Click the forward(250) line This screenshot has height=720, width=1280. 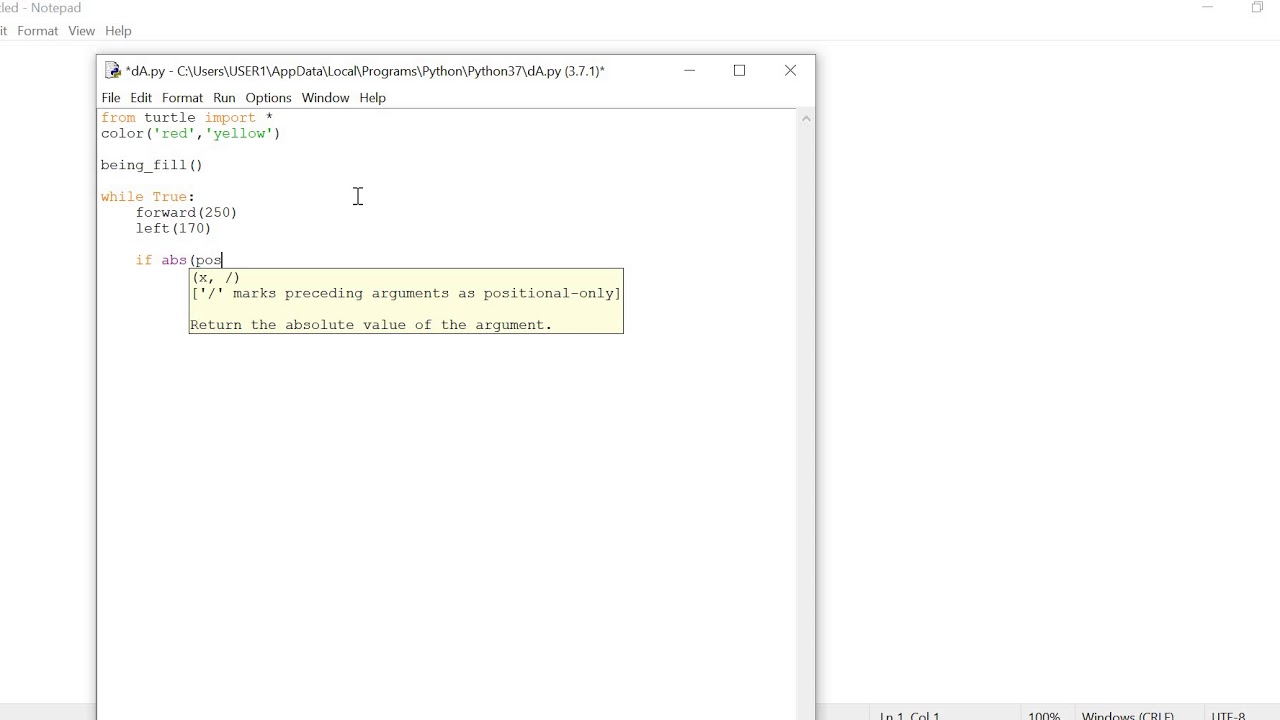point(186,213)
